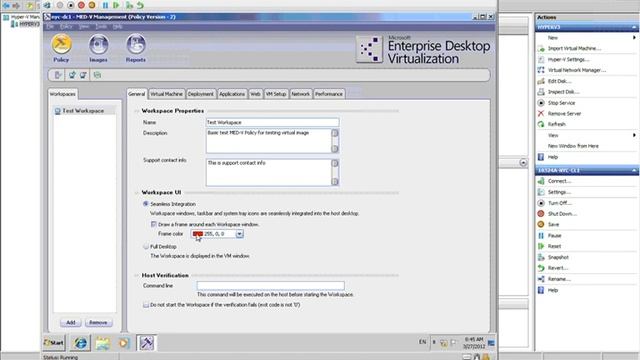Viewport: 640px width, 360px height.
Task: Click Refresh in Actions pane
Action: 556,124
